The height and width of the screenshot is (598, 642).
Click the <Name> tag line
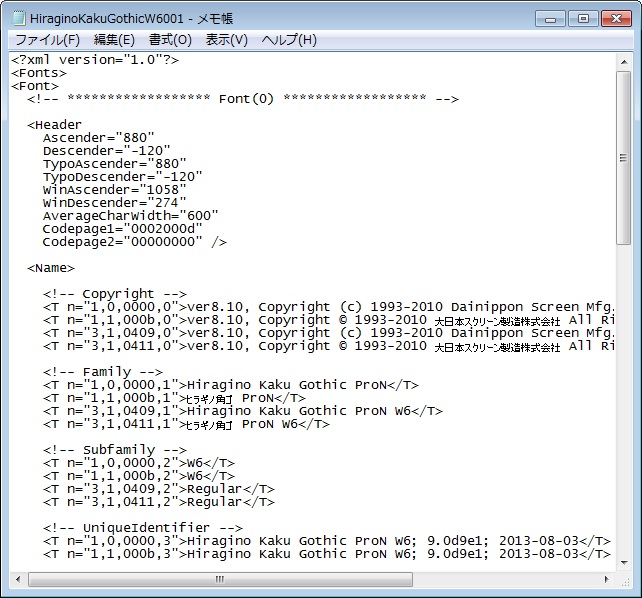tap(51, 268)
